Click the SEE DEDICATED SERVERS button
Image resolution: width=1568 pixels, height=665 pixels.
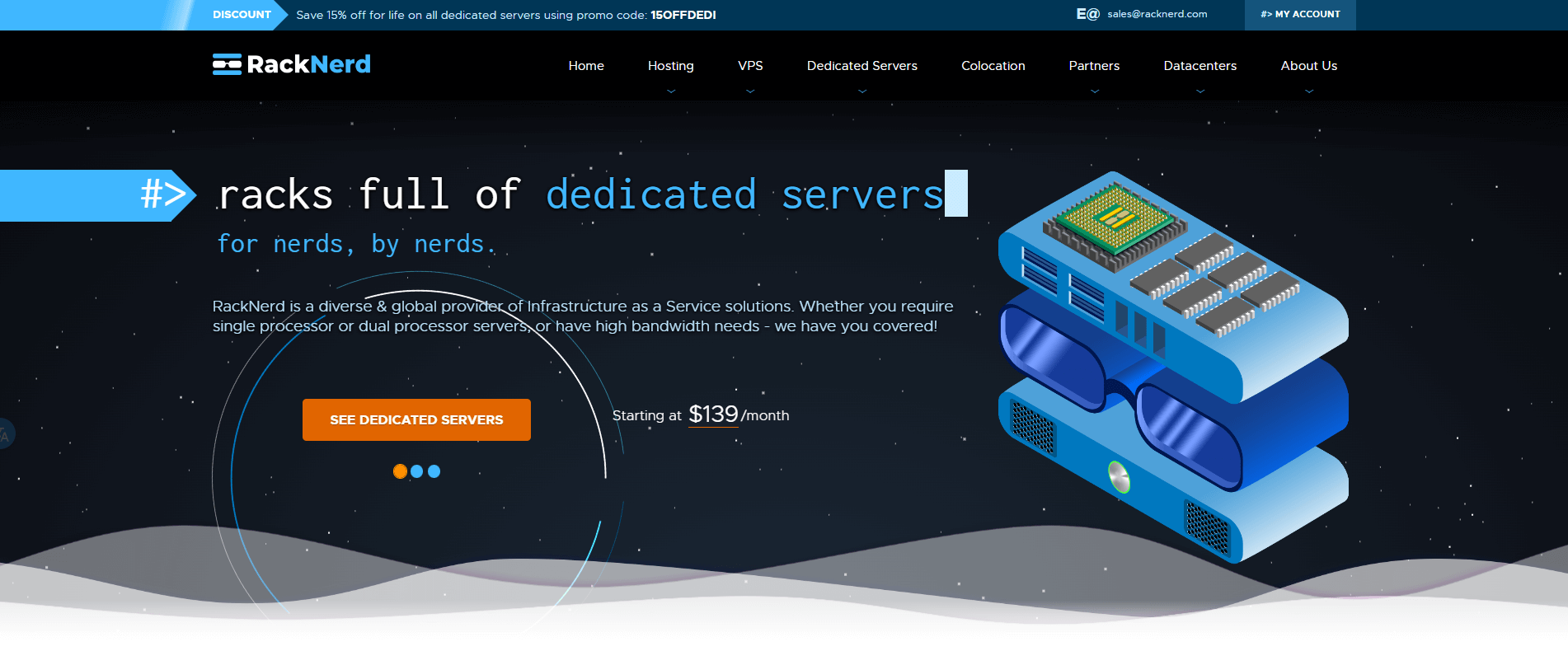click(x=416, y=419)
